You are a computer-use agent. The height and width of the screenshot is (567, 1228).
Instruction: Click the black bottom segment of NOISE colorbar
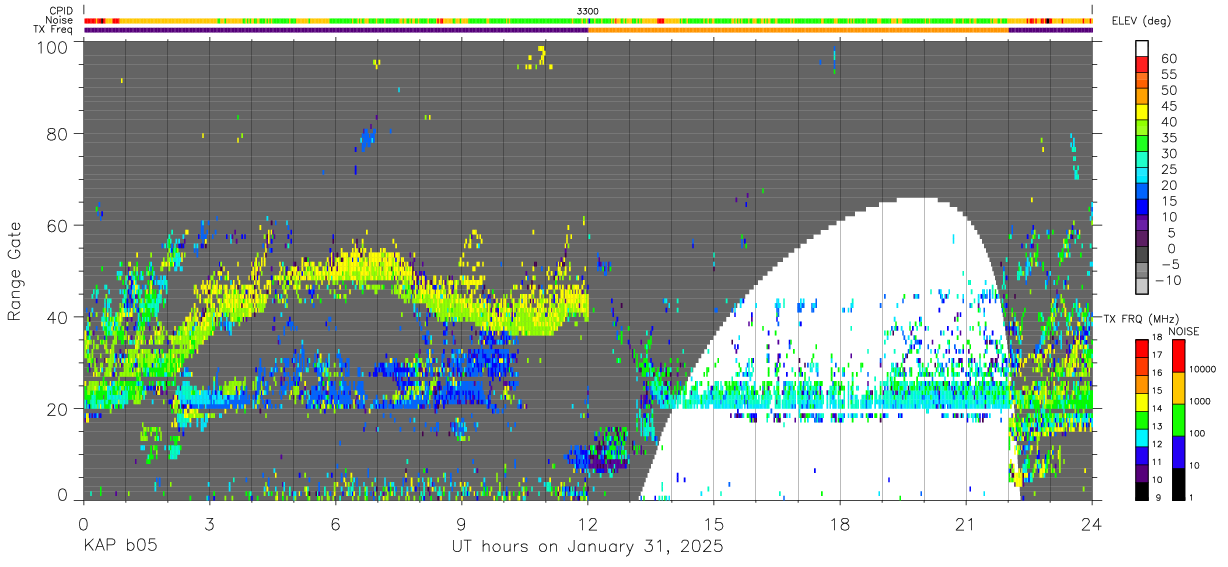1179,483
